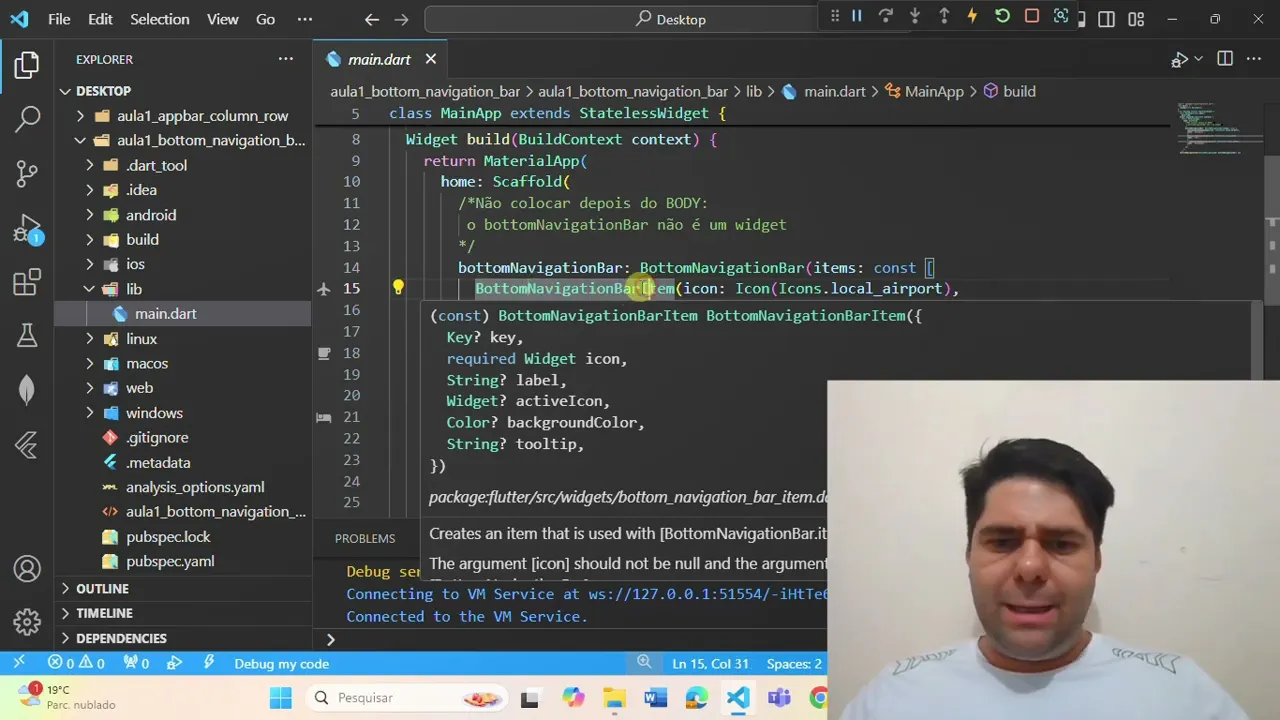Expand the .dart_tool folder
This screenshot has height=720, width=1280.
tap(182, 165)
